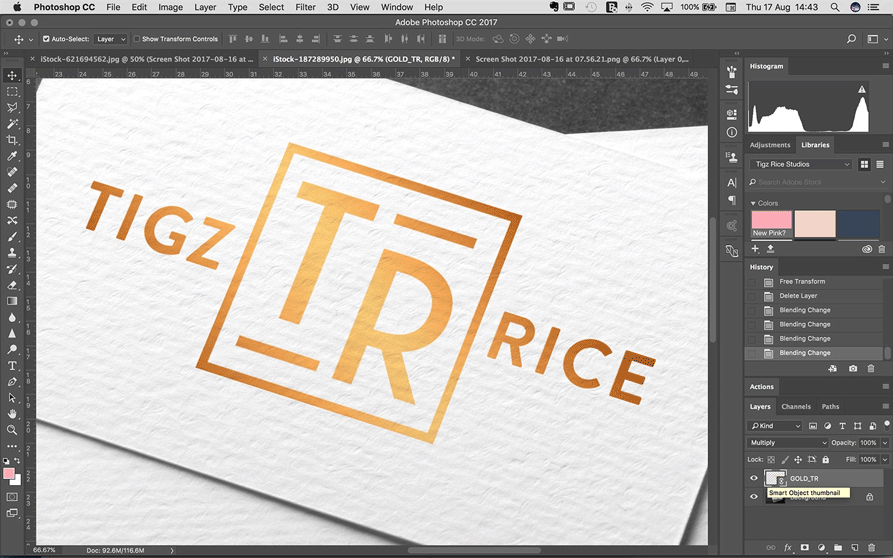Click the pink foreground color swatch
This screenshot has height=558, width=893.
pos(9,474)
